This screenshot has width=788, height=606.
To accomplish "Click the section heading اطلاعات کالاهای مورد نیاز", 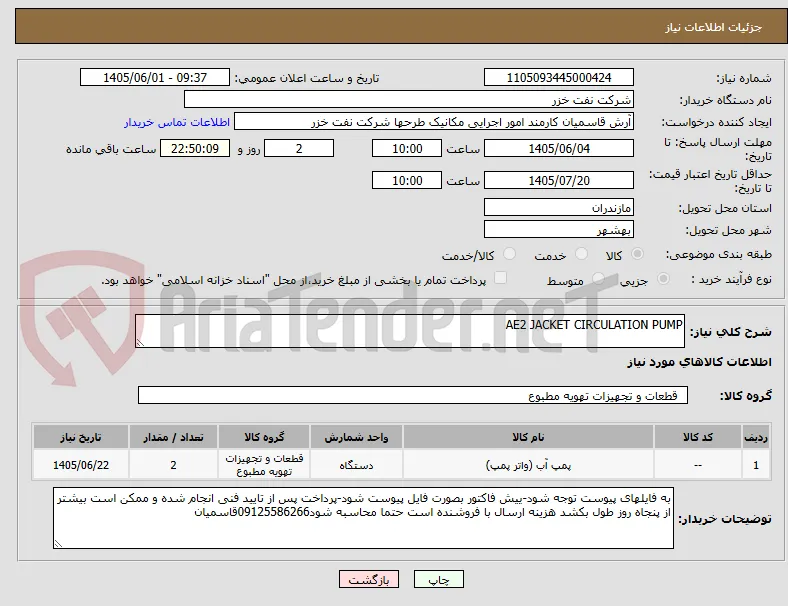I will coord(699,362).
